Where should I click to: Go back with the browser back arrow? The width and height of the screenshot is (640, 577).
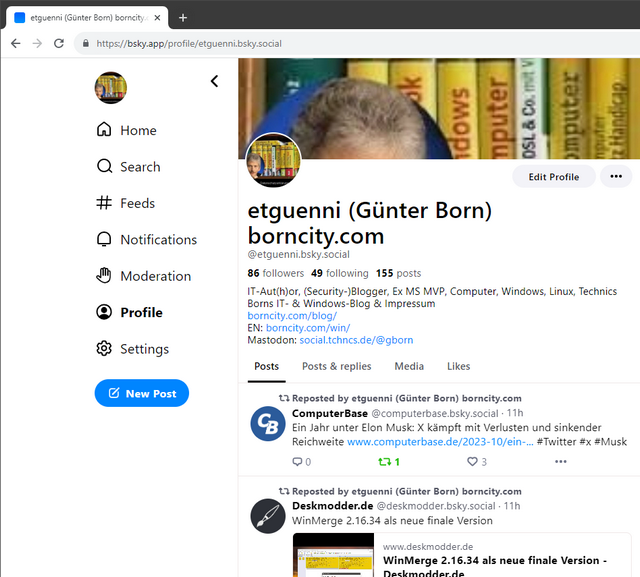coord(16,43)
